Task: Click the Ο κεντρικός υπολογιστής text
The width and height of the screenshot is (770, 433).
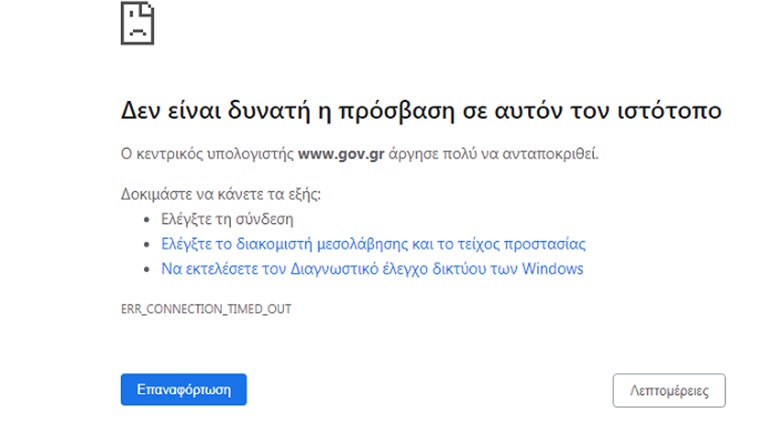Action: pos(207,155)
